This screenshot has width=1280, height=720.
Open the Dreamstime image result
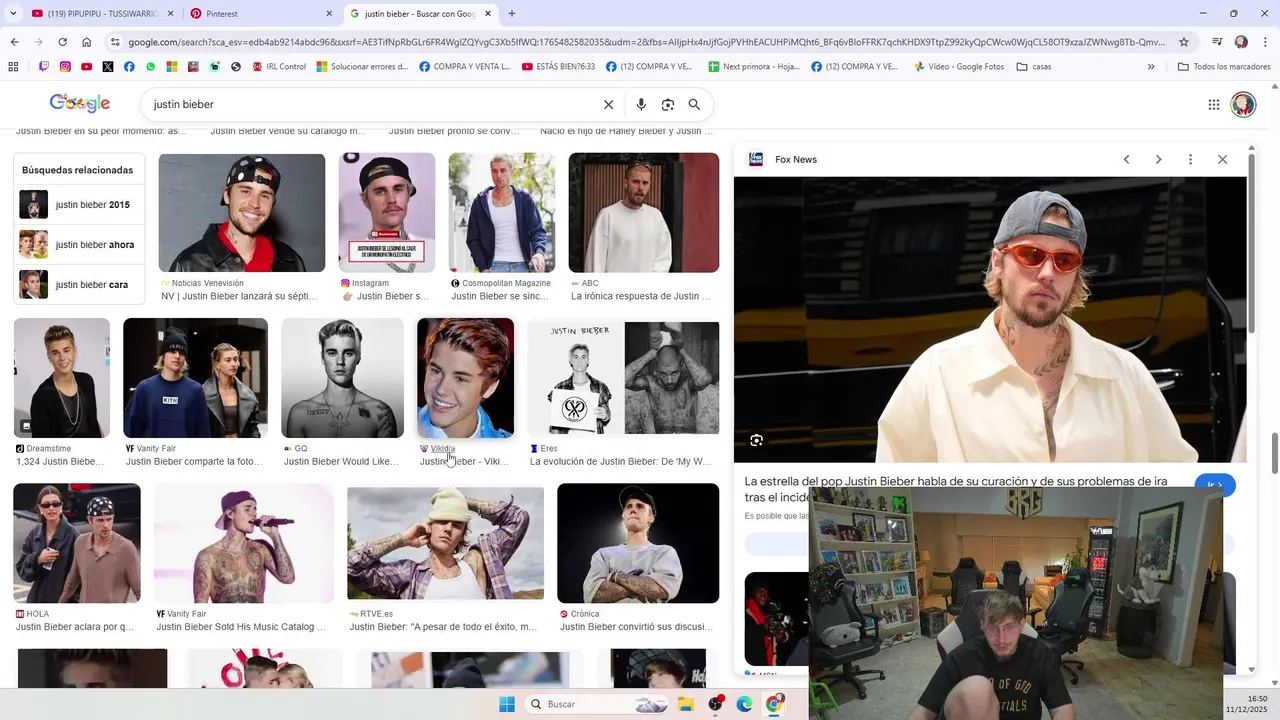pos(62,378)
